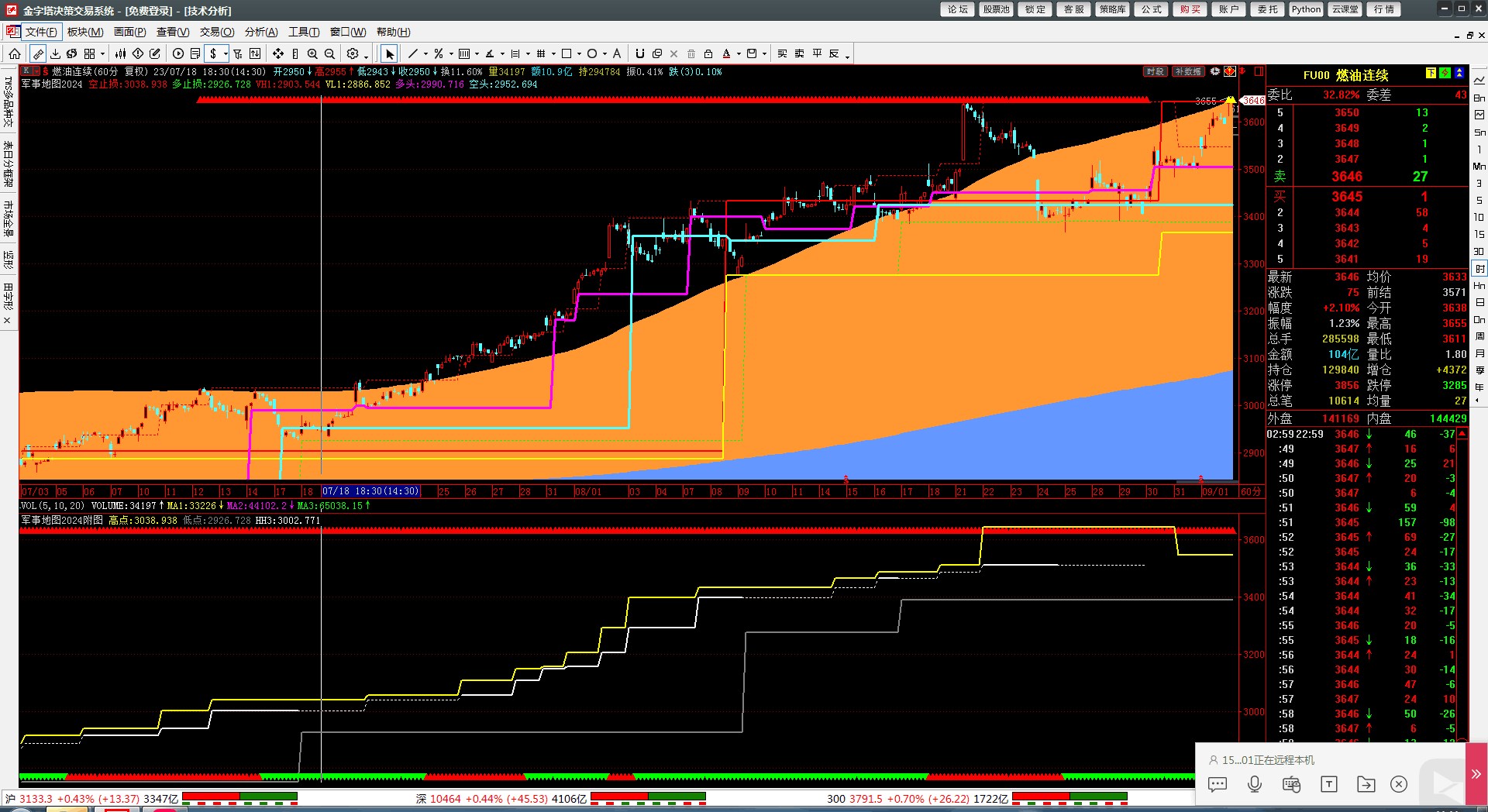This screenshot has width=1488, height=812.
Task: Open the 工具(T) menu
Action: pos(304,32)
